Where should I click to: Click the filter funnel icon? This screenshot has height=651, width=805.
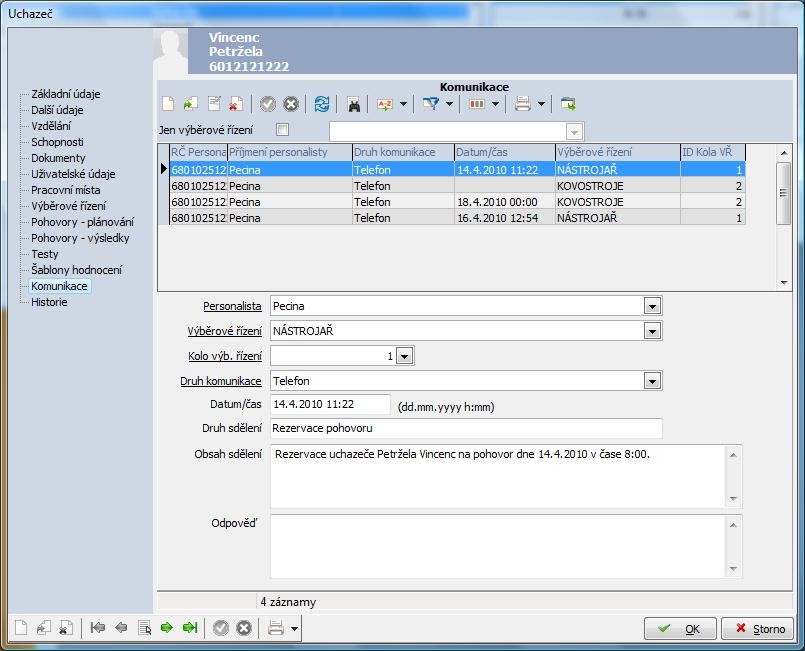coord(431,104)
